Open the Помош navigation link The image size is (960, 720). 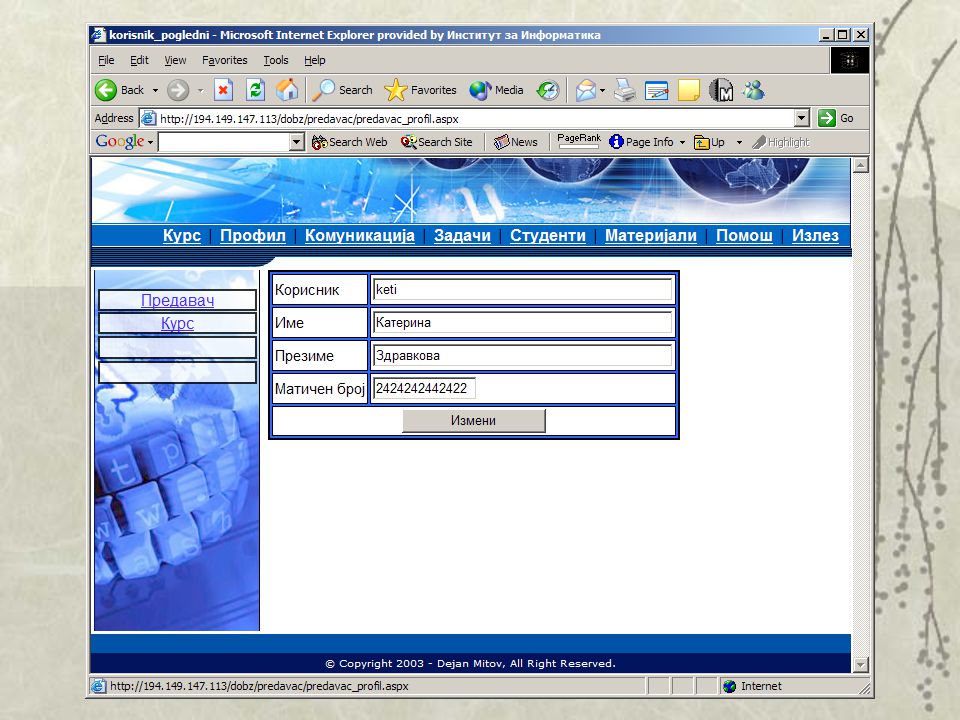coord(744,235)
